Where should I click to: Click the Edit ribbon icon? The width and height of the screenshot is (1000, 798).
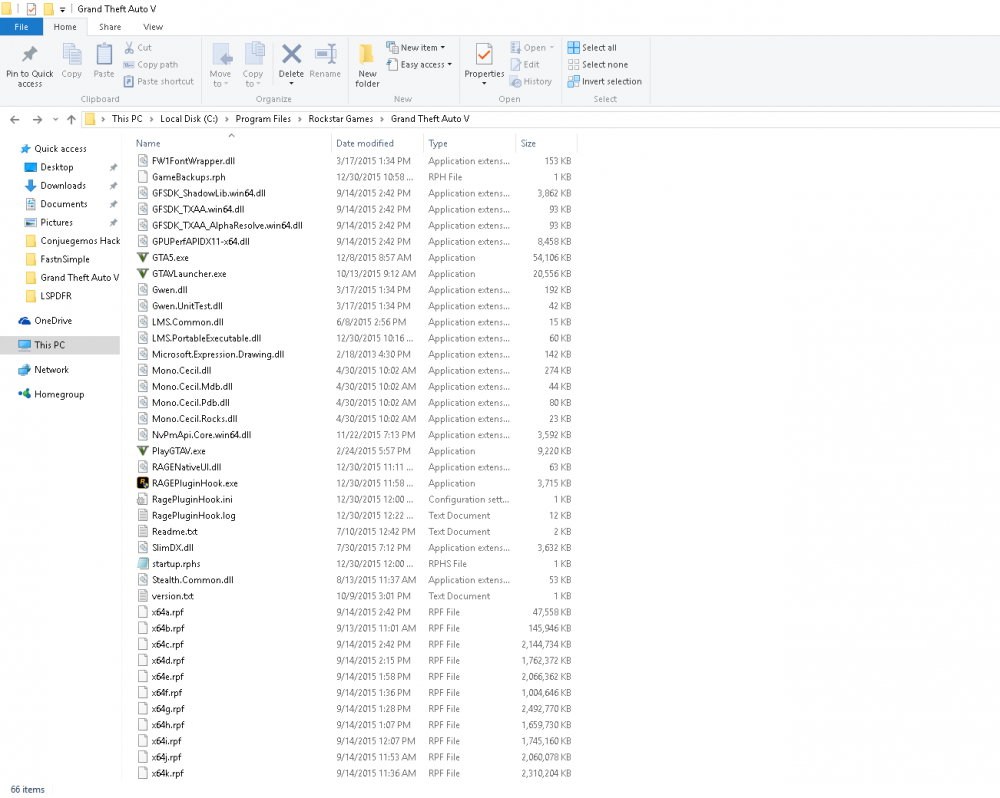(x=516, y=64)
